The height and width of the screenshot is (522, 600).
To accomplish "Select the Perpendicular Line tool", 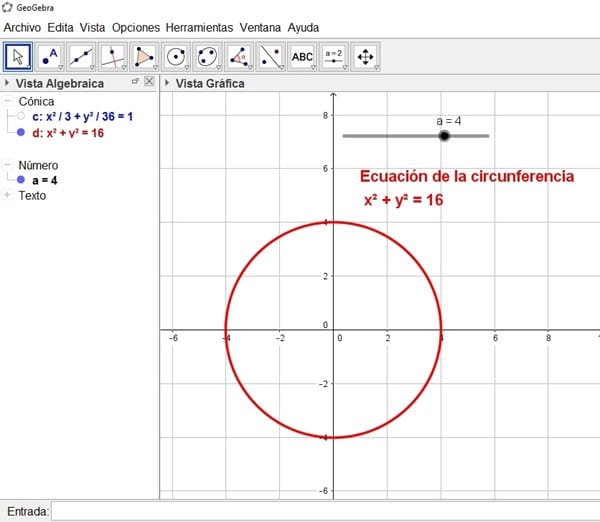I will pos(114,57).
